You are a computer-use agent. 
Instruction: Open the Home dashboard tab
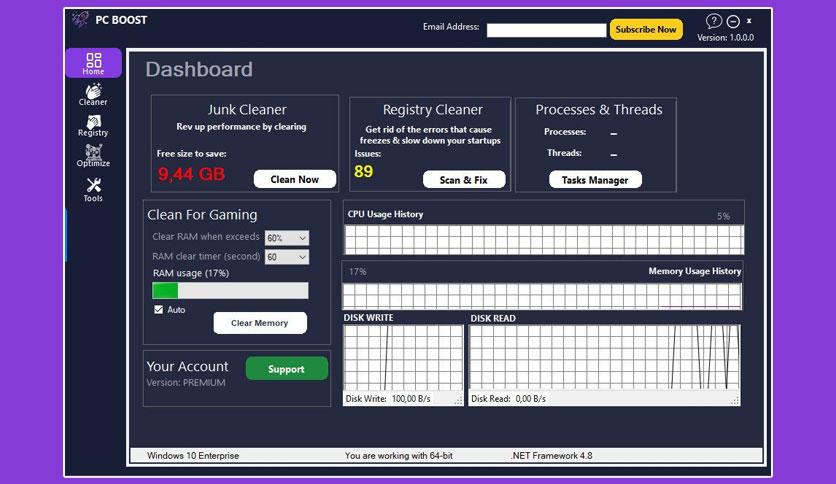click(x=93, y=63)
